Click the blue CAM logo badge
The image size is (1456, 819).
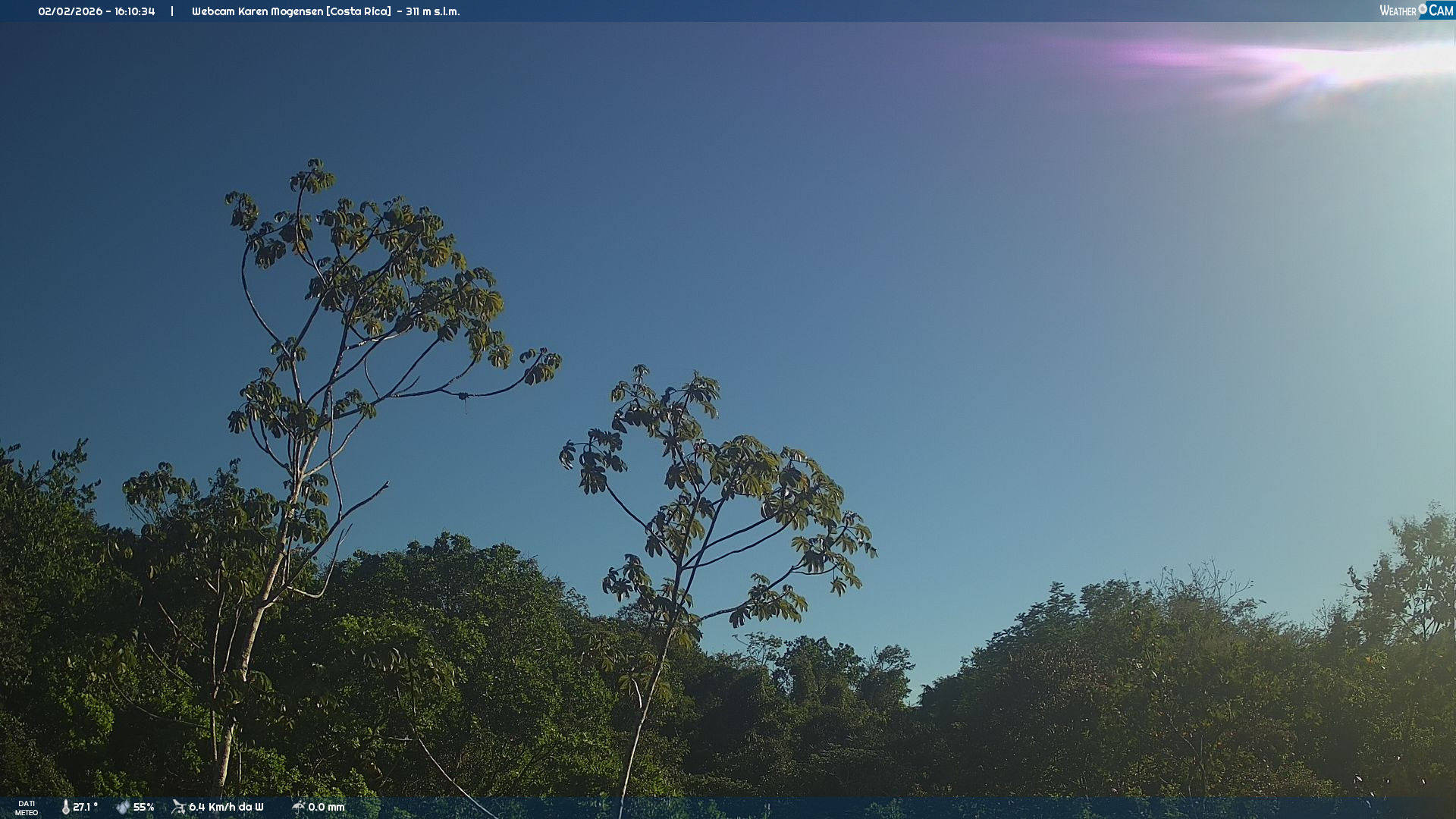pyautogui.click(x=1440, y=11)
